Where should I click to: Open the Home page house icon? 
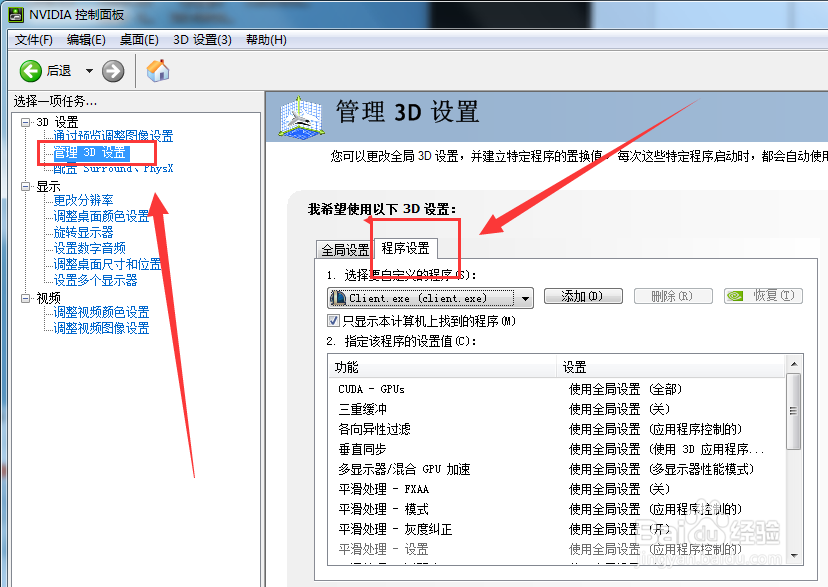pos(157,70)
